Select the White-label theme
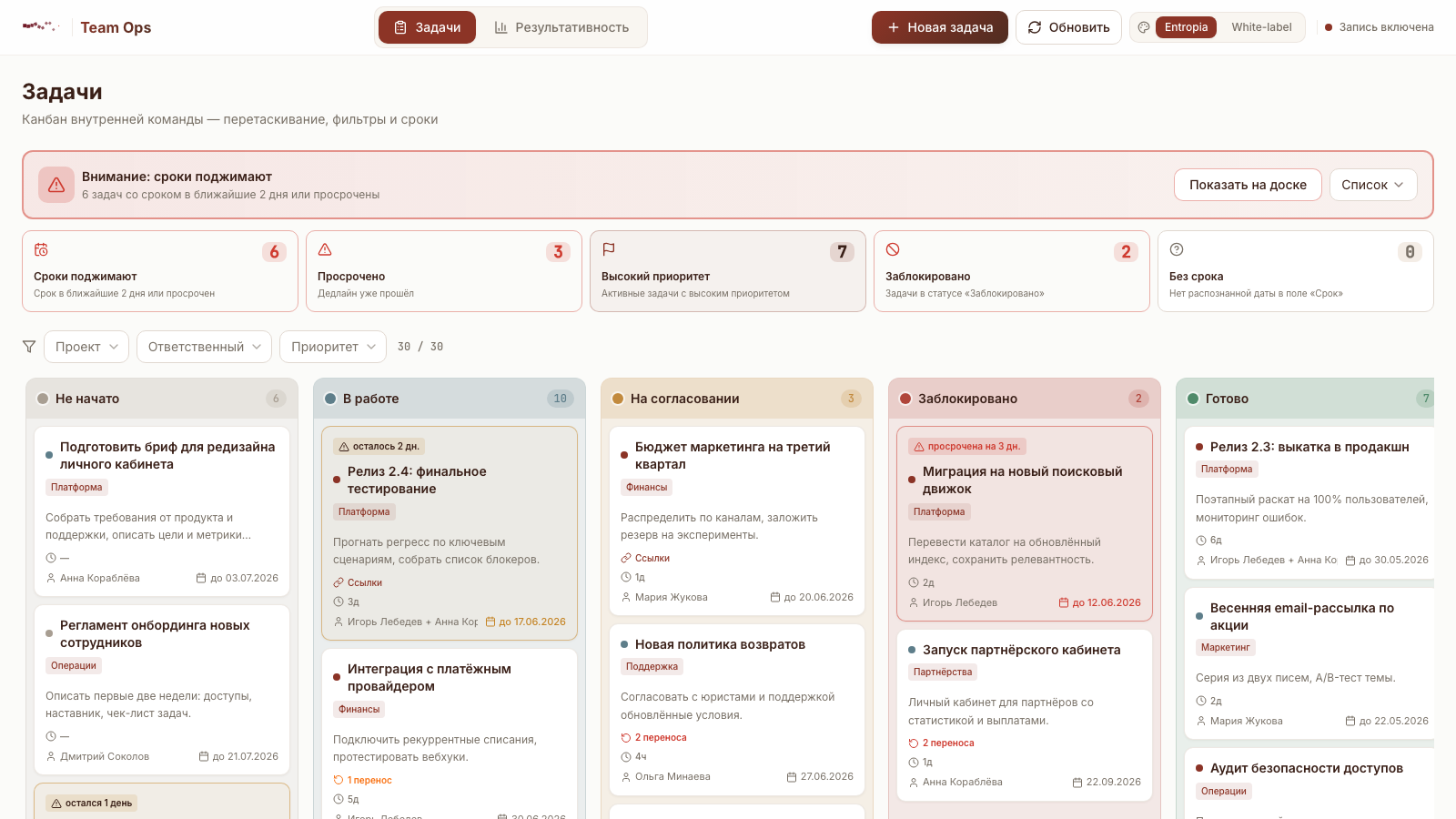 pos(1261,27)
